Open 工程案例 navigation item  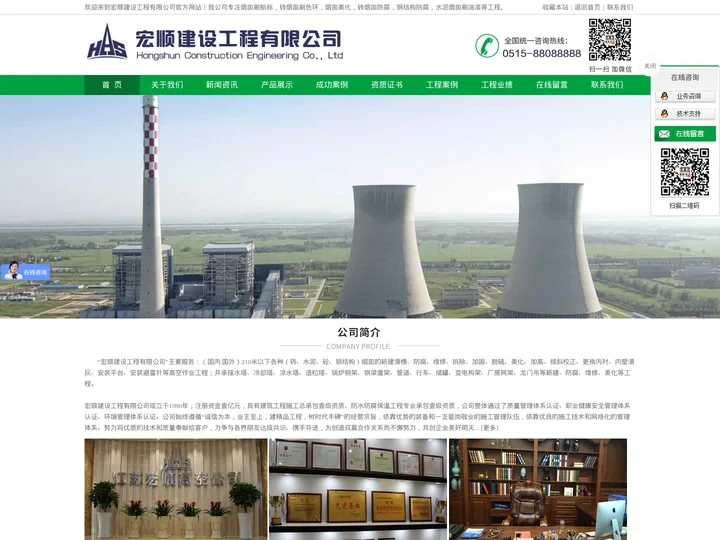click(442, 85)
